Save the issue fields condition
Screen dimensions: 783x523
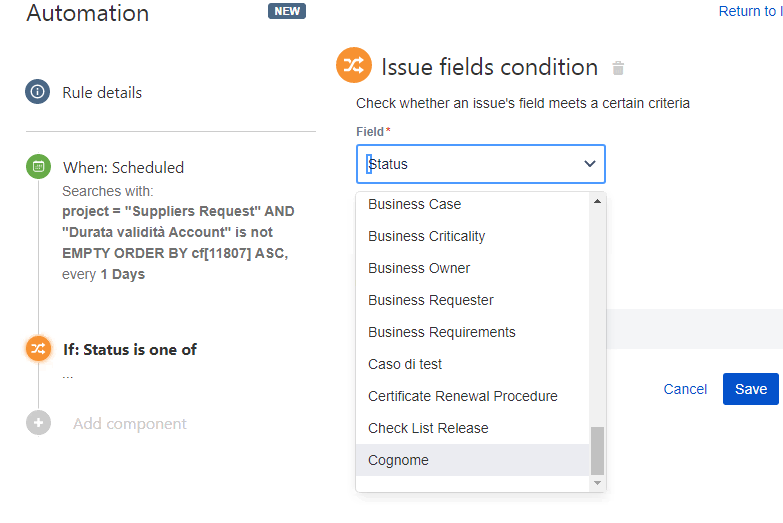(751, 389)
